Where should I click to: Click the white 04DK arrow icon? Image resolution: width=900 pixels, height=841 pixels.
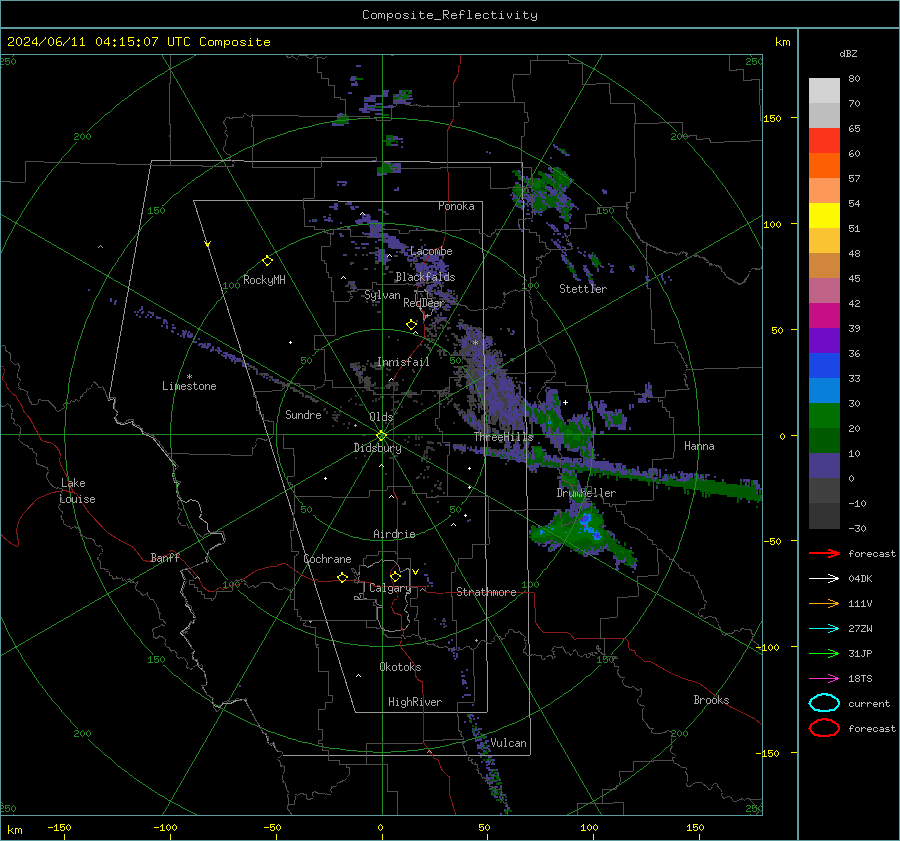tap(824, 579)
